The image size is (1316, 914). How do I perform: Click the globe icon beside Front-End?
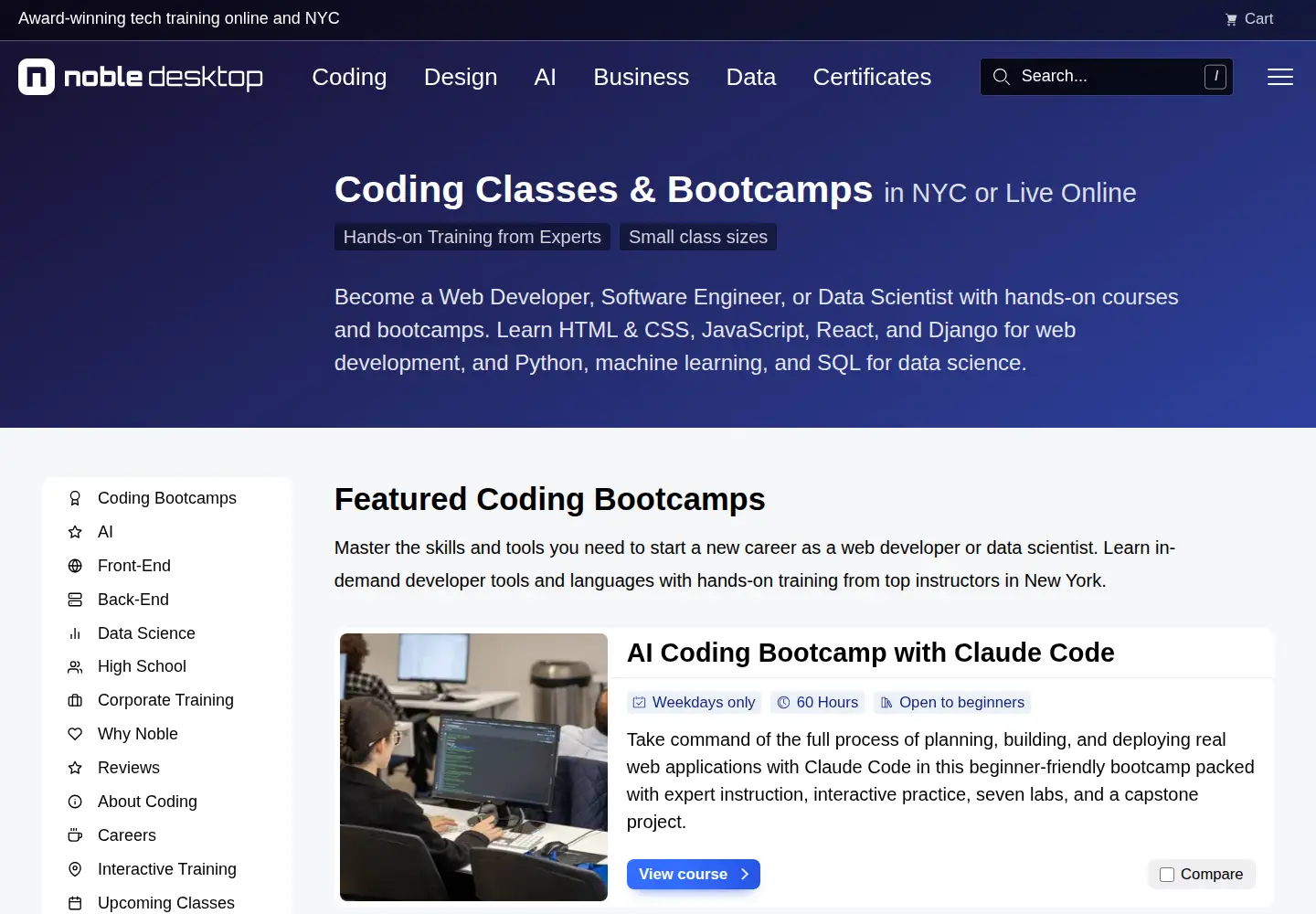pyautogui.click(x=75, y=566)
